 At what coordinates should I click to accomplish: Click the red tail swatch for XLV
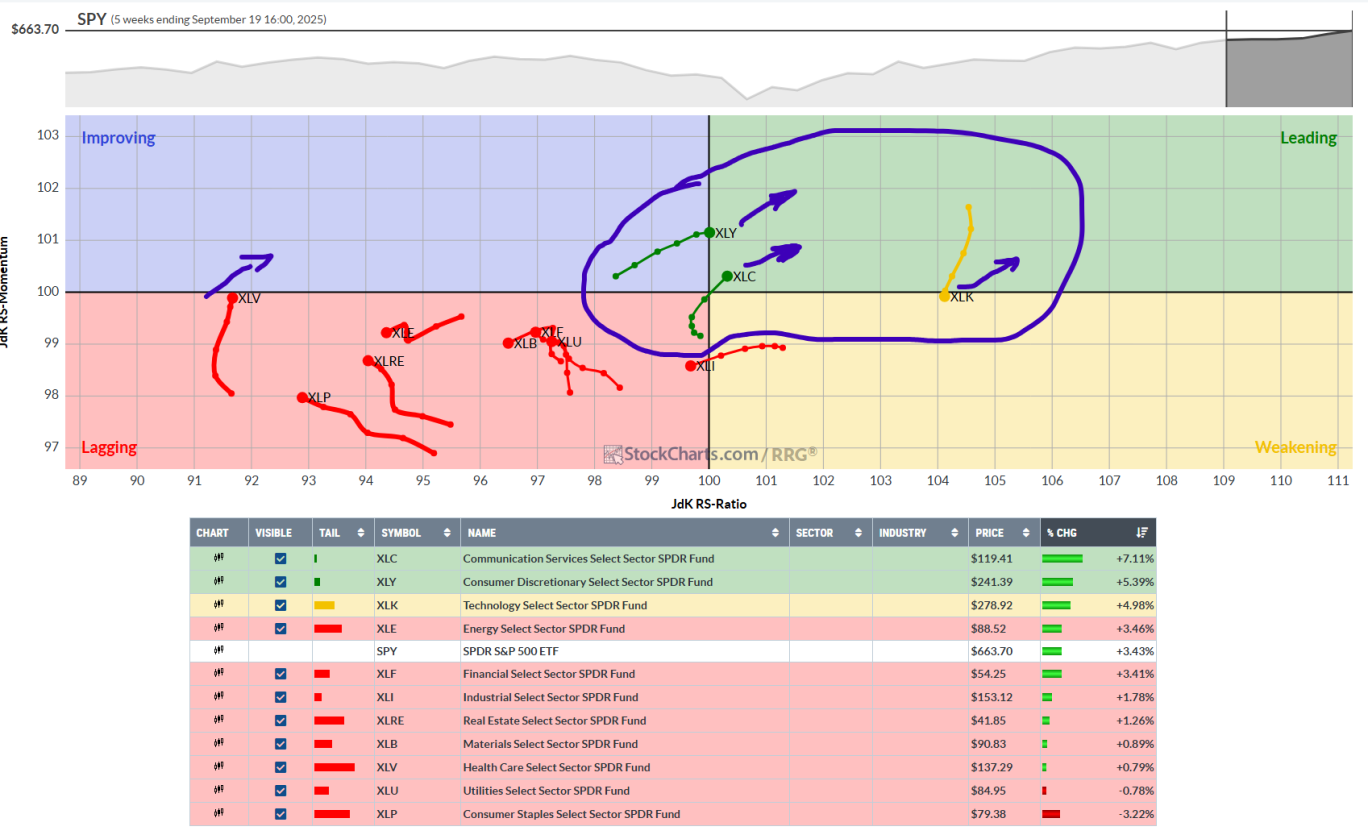pos(334,767)
